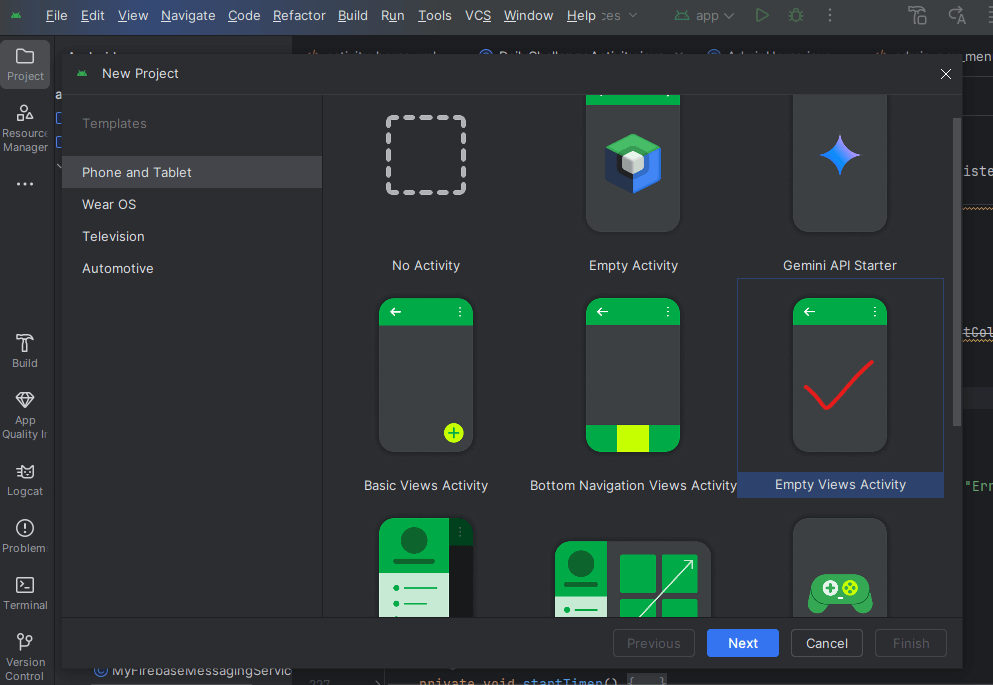Select the Empty Activity template thumbnail
Viewport: 993px width, 685px height.
(632, 160)
